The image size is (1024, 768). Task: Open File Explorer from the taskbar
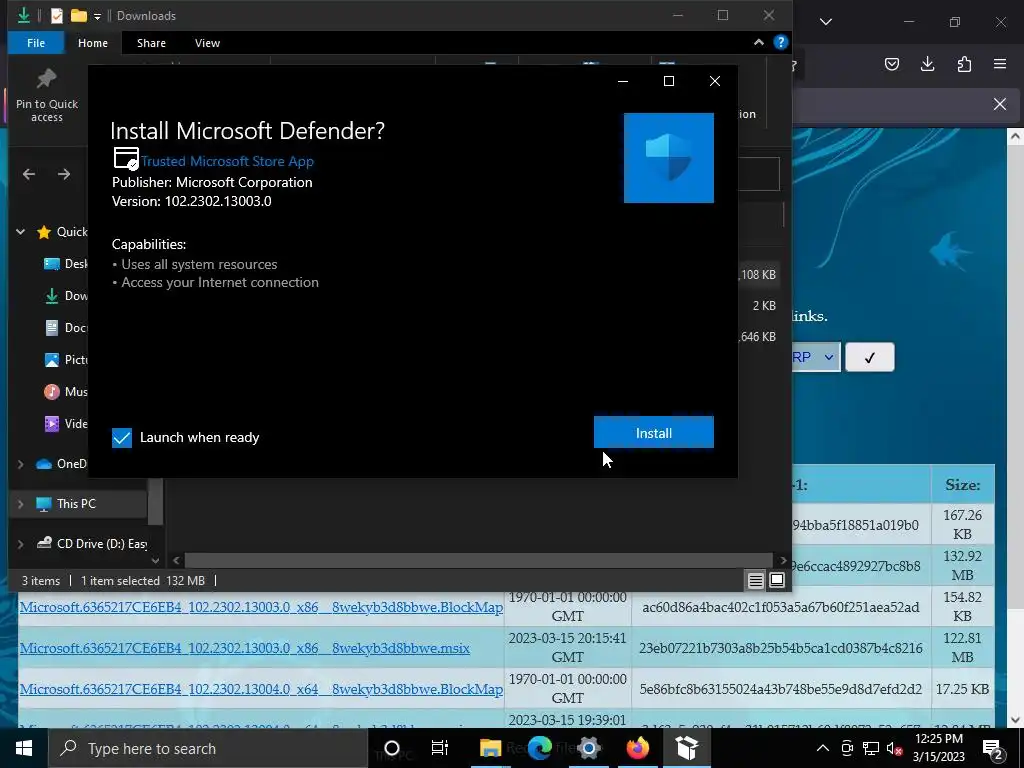click(x=490, y=748)
